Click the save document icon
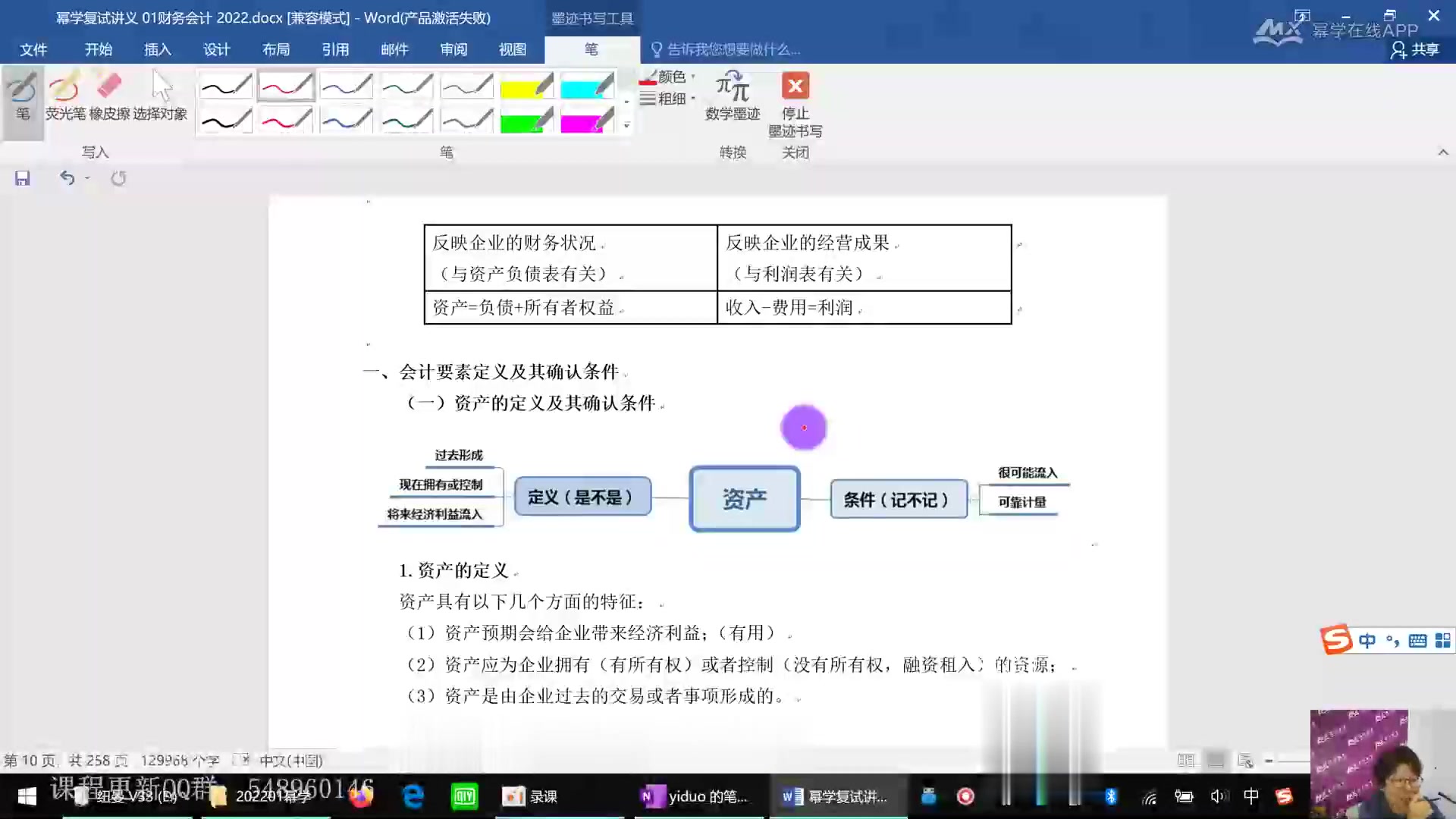 click(22, 178)
